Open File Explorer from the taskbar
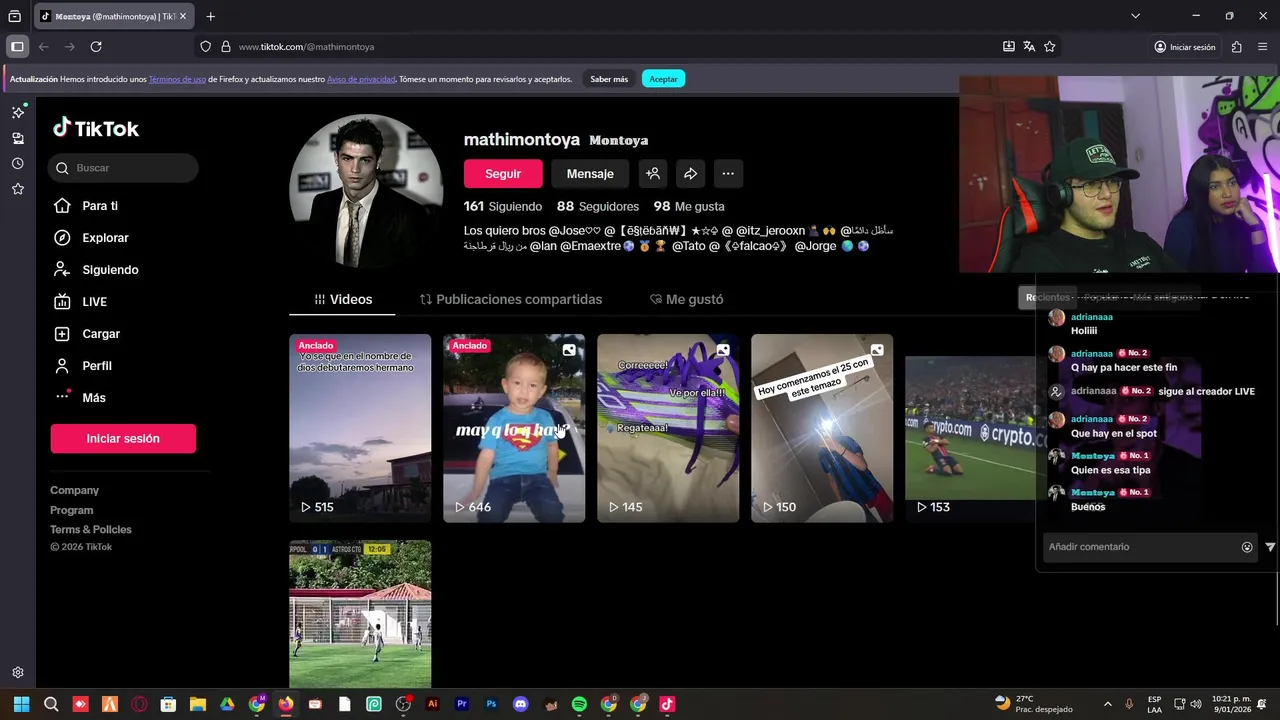Viewport: 1280px width, 720px height. 198,704
